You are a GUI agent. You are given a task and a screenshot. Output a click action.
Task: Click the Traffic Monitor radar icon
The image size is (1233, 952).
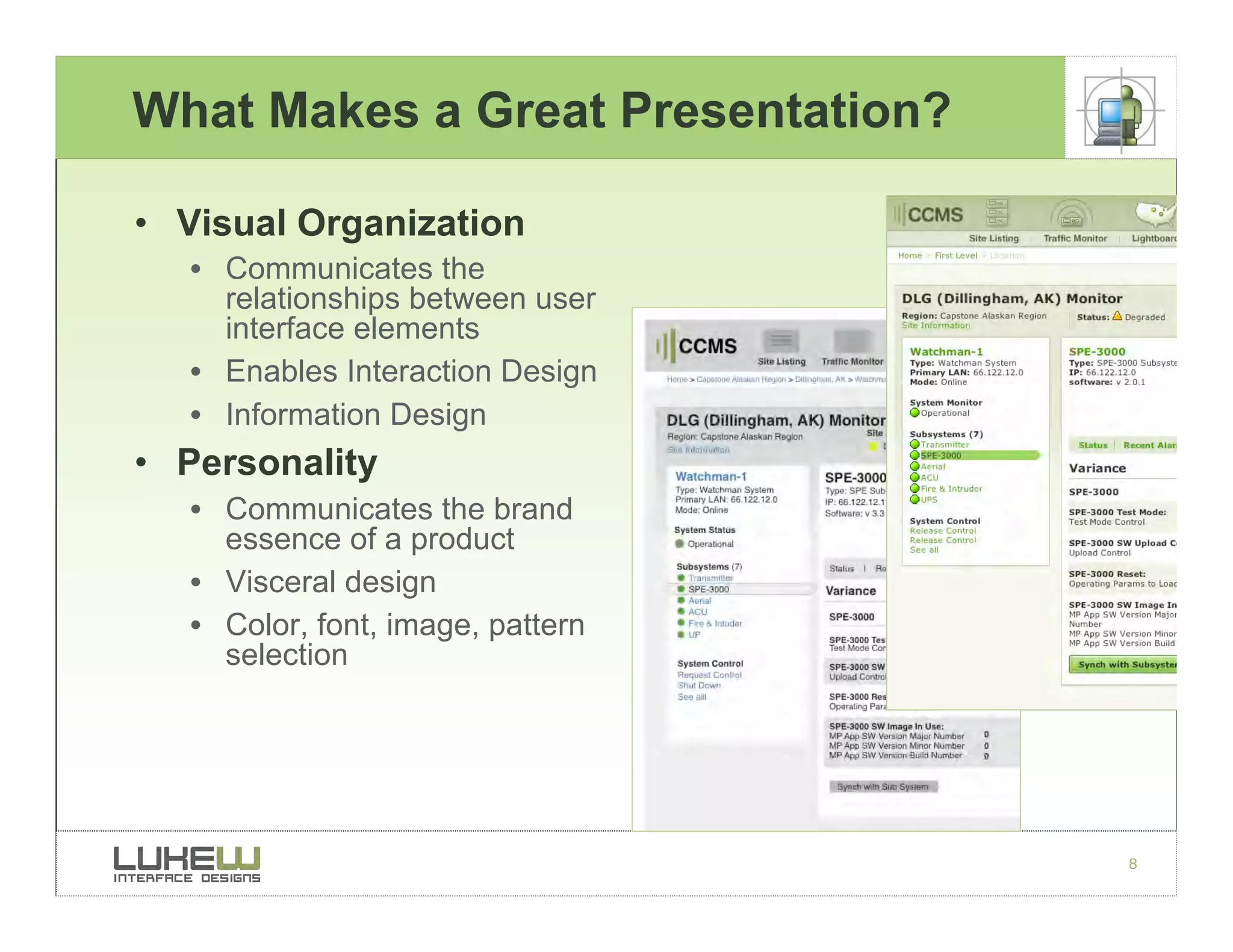[1072, 215]
